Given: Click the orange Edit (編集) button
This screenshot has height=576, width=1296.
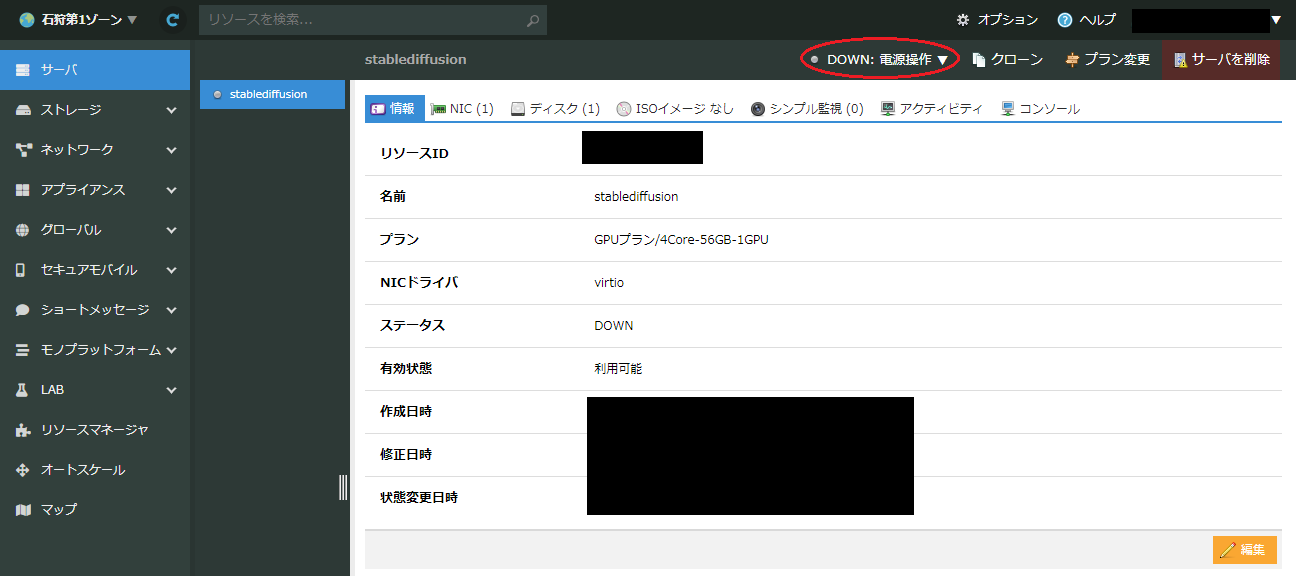Looking at the screenshot, I should coord(1244,550).
